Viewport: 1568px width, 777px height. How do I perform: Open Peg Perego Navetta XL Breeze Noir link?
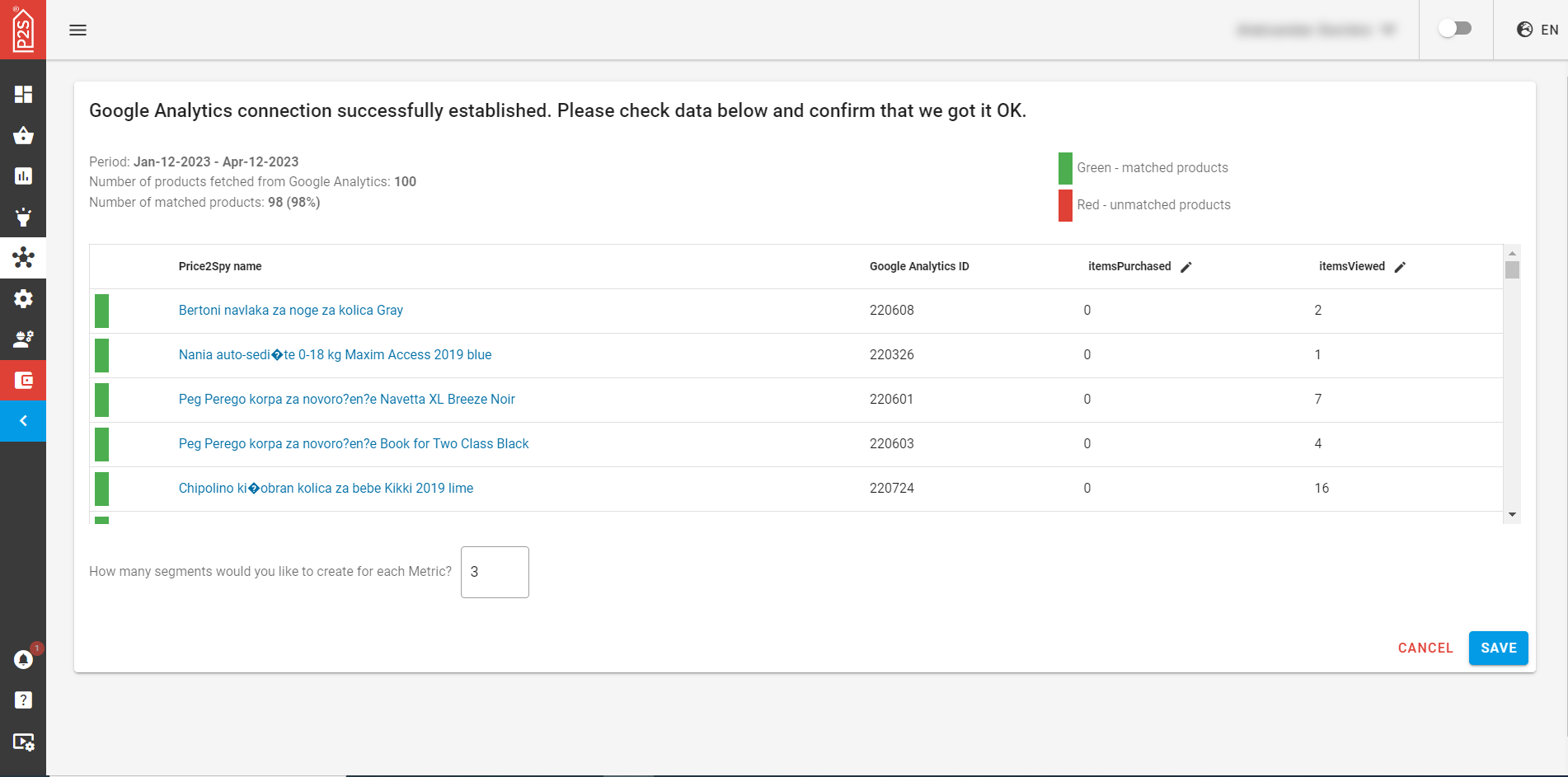tap(346, 400)
